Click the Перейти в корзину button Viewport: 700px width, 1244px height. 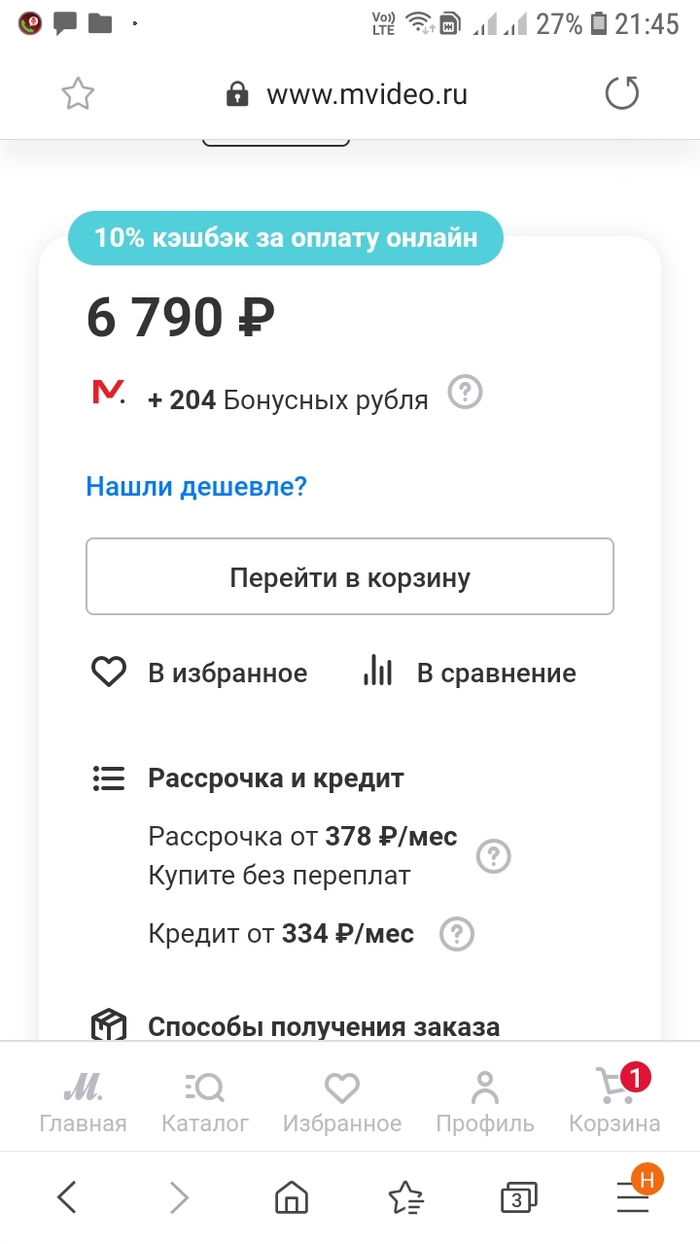[x=350, y=577]
